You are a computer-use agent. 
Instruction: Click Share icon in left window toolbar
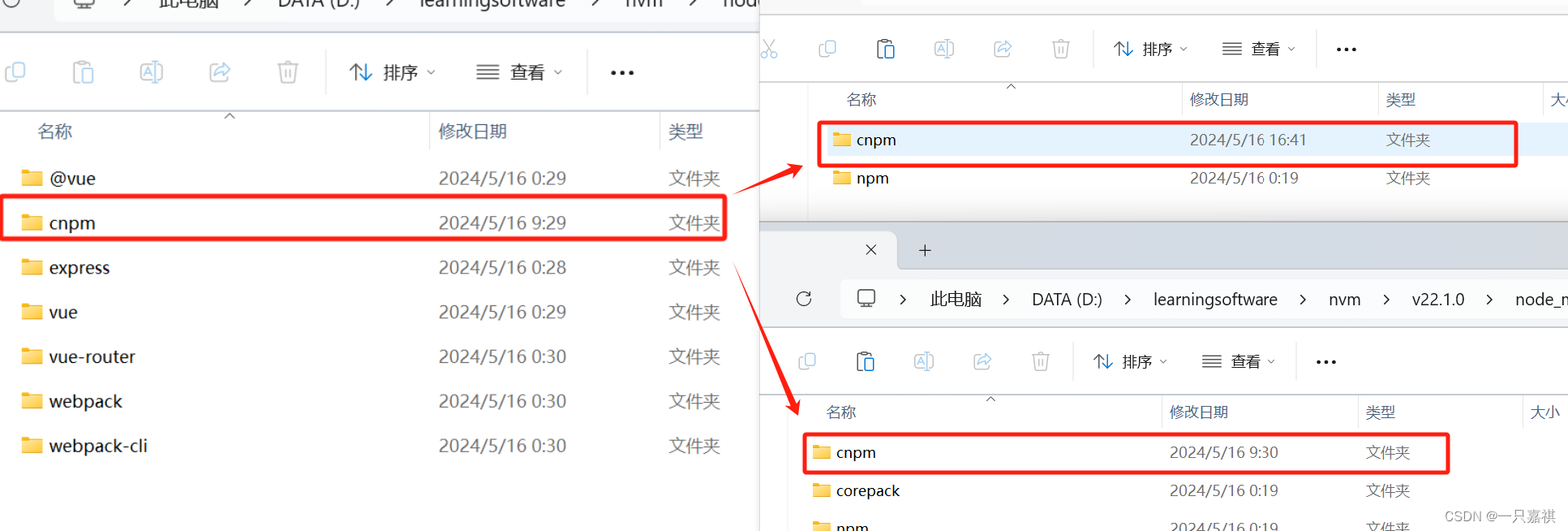pos(220,72)
